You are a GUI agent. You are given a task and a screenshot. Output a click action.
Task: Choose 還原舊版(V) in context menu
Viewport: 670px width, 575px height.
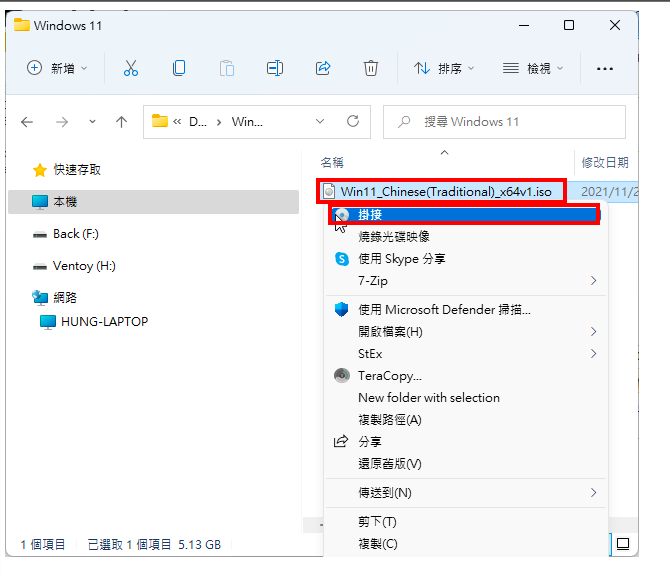tap(466, 464)
